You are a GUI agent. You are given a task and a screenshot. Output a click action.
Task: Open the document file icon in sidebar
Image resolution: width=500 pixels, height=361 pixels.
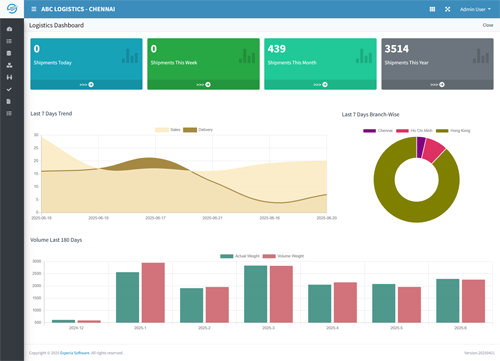click(9, 101)
